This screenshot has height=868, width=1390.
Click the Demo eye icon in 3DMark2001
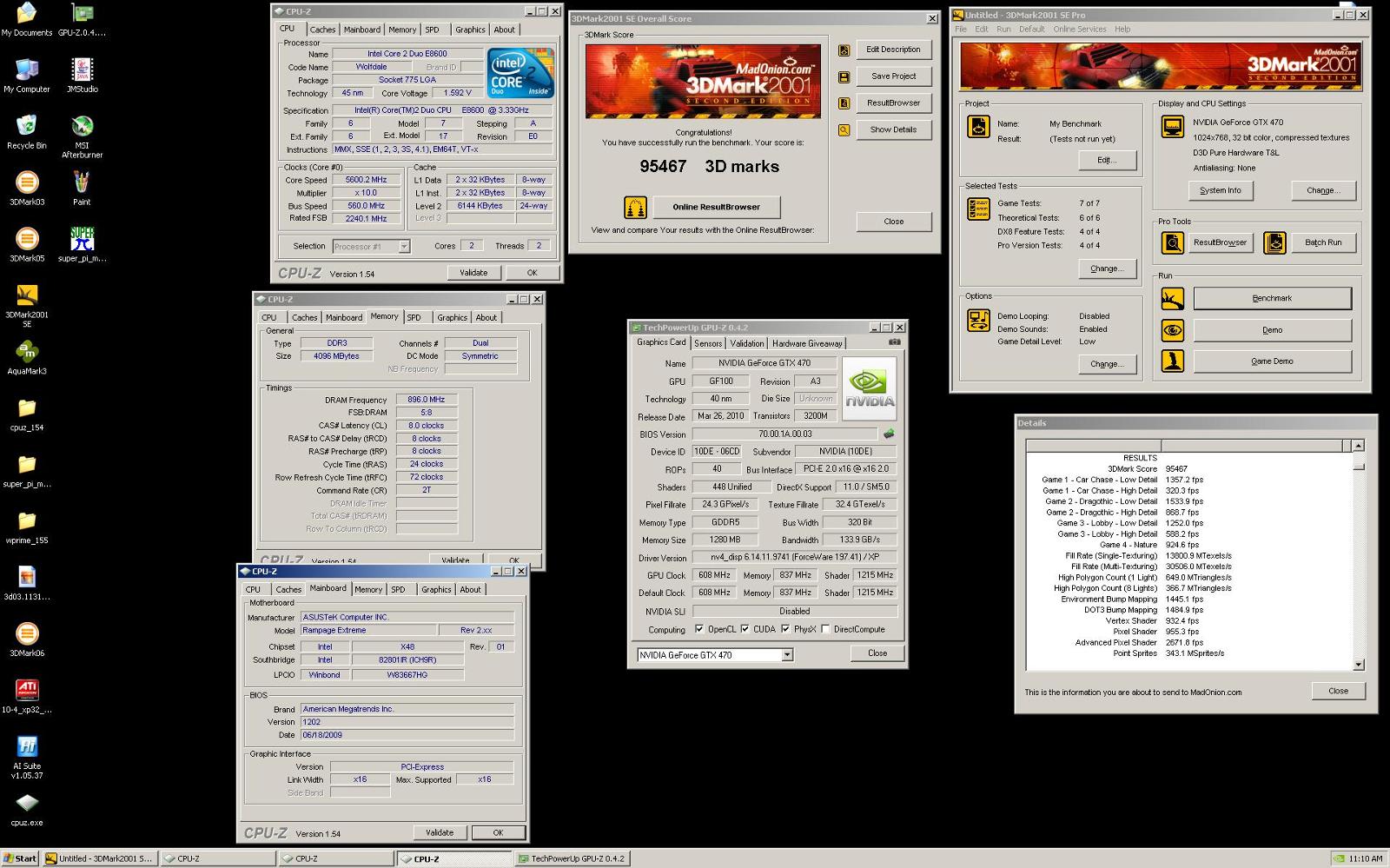click(x=1173, y=330)
